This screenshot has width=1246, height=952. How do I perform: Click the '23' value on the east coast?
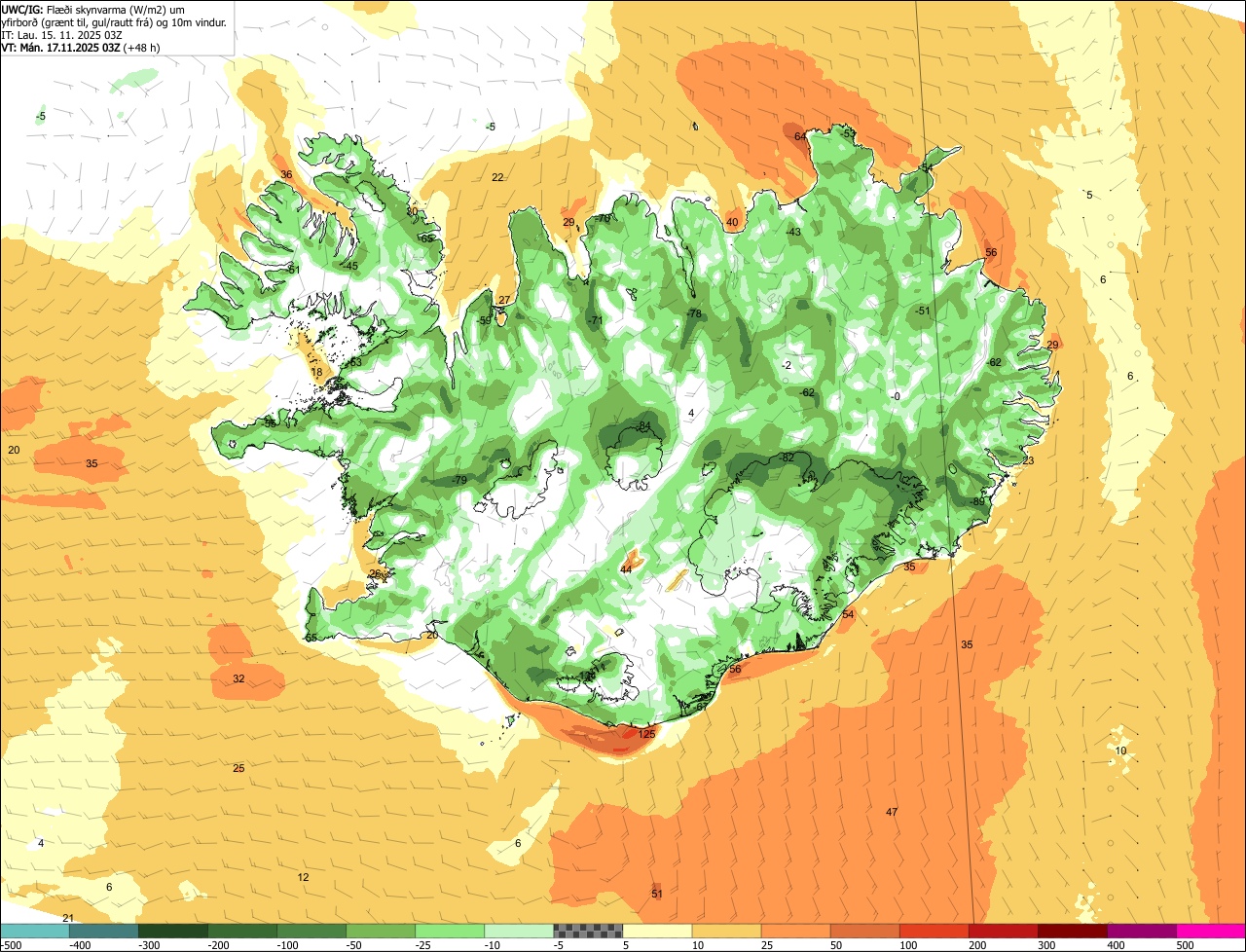(x=1028, y=460)
